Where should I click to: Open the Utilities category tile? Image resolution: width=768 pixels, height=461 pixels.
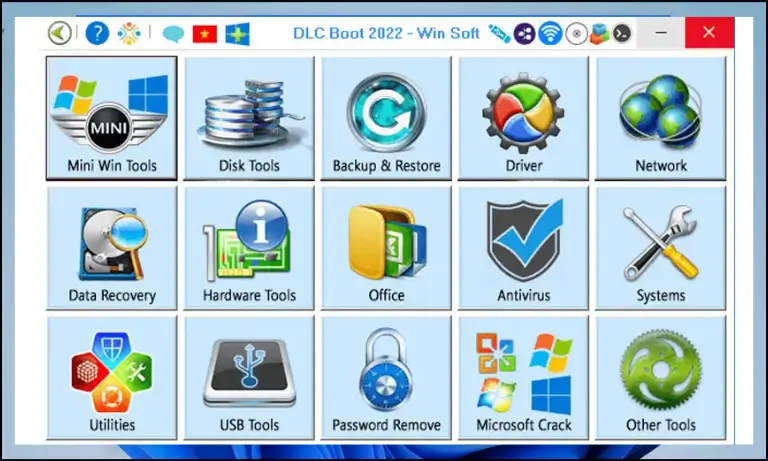112,378
